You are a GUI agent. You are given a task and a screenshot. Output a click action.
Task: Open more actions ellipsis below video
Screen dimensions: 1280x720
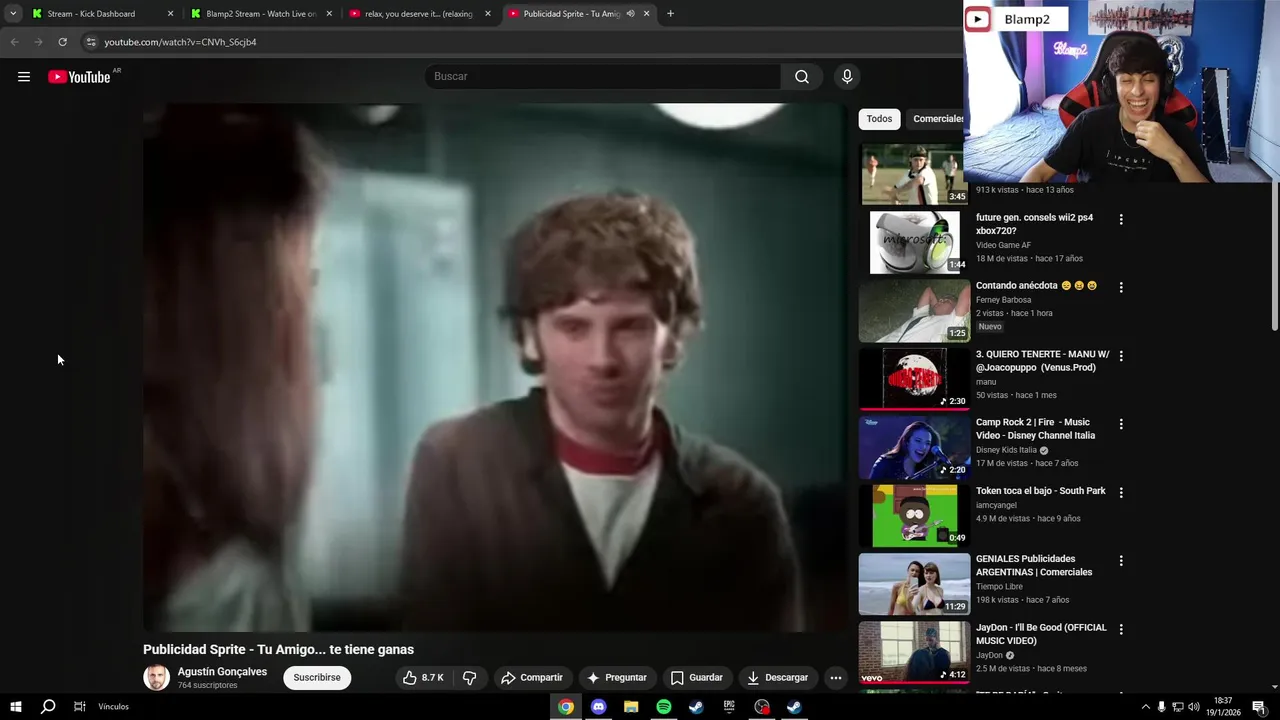(x=836, y=677)
